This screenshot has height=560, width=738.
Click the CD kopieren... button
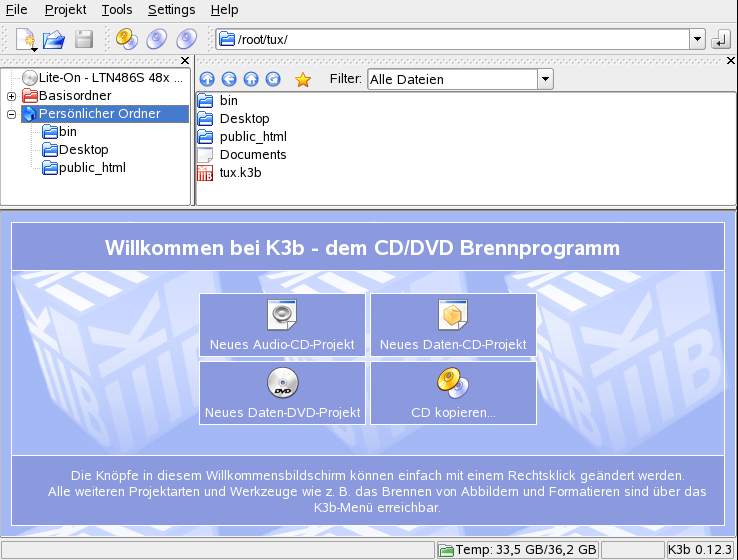(453, 393)
